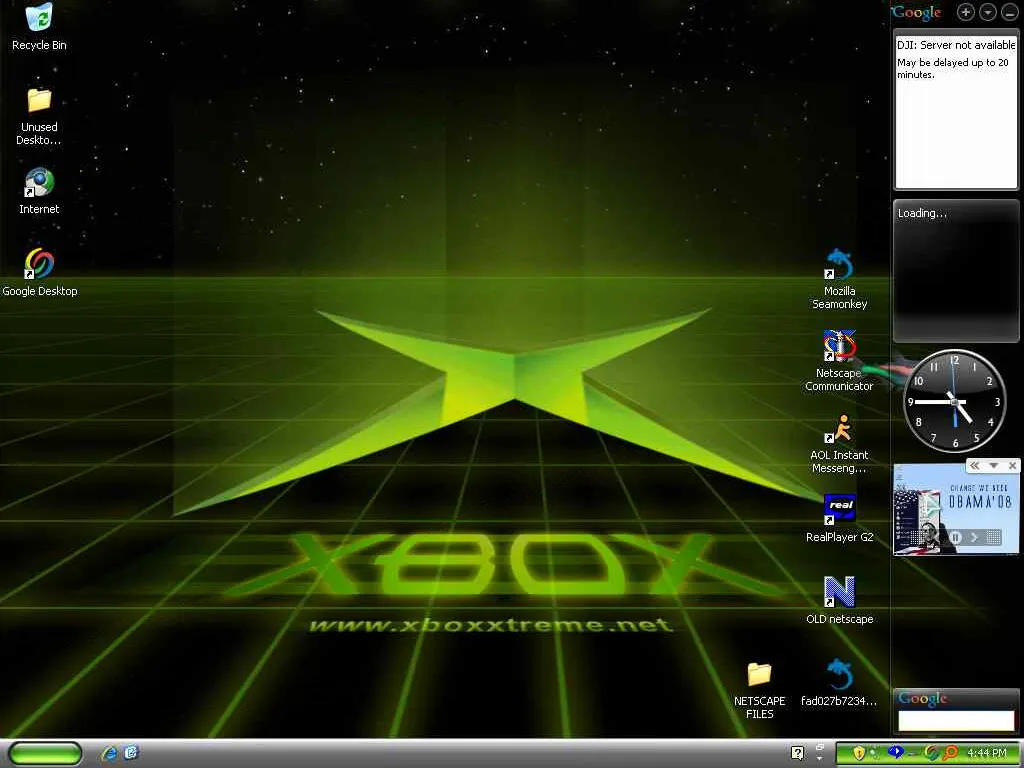Launch the Internet shortcut on the desktop

[x=39, y=182]
